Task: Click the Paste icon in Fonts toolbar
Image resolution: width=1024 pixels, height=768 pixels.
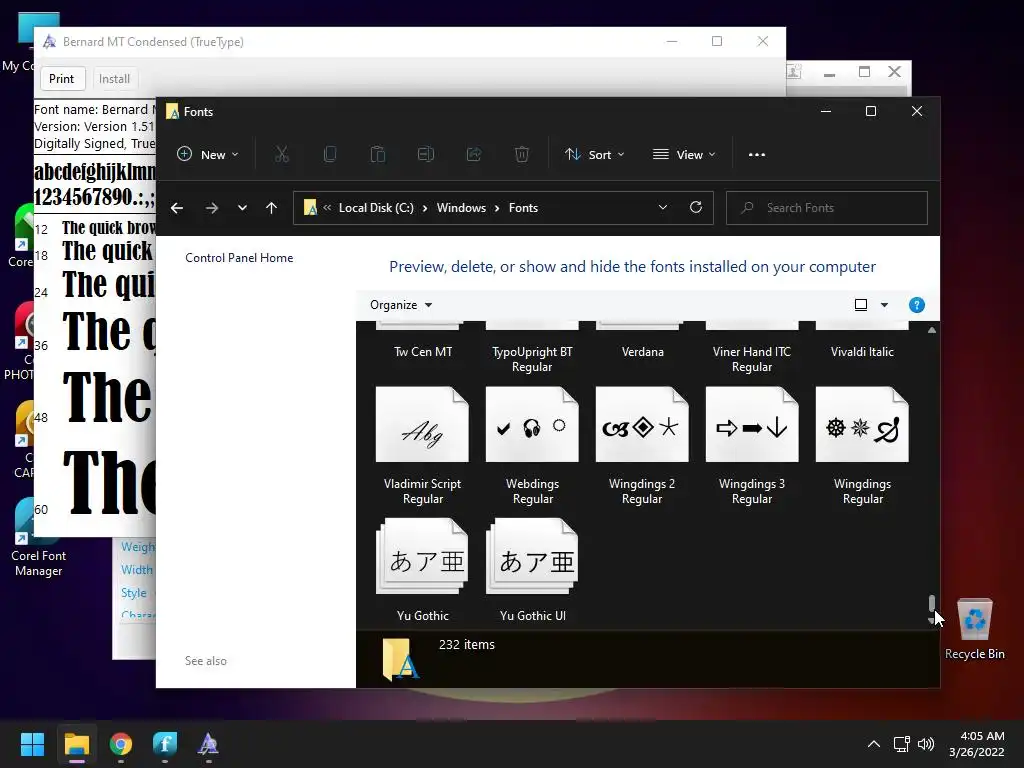Action: click(x=377, y=155)
